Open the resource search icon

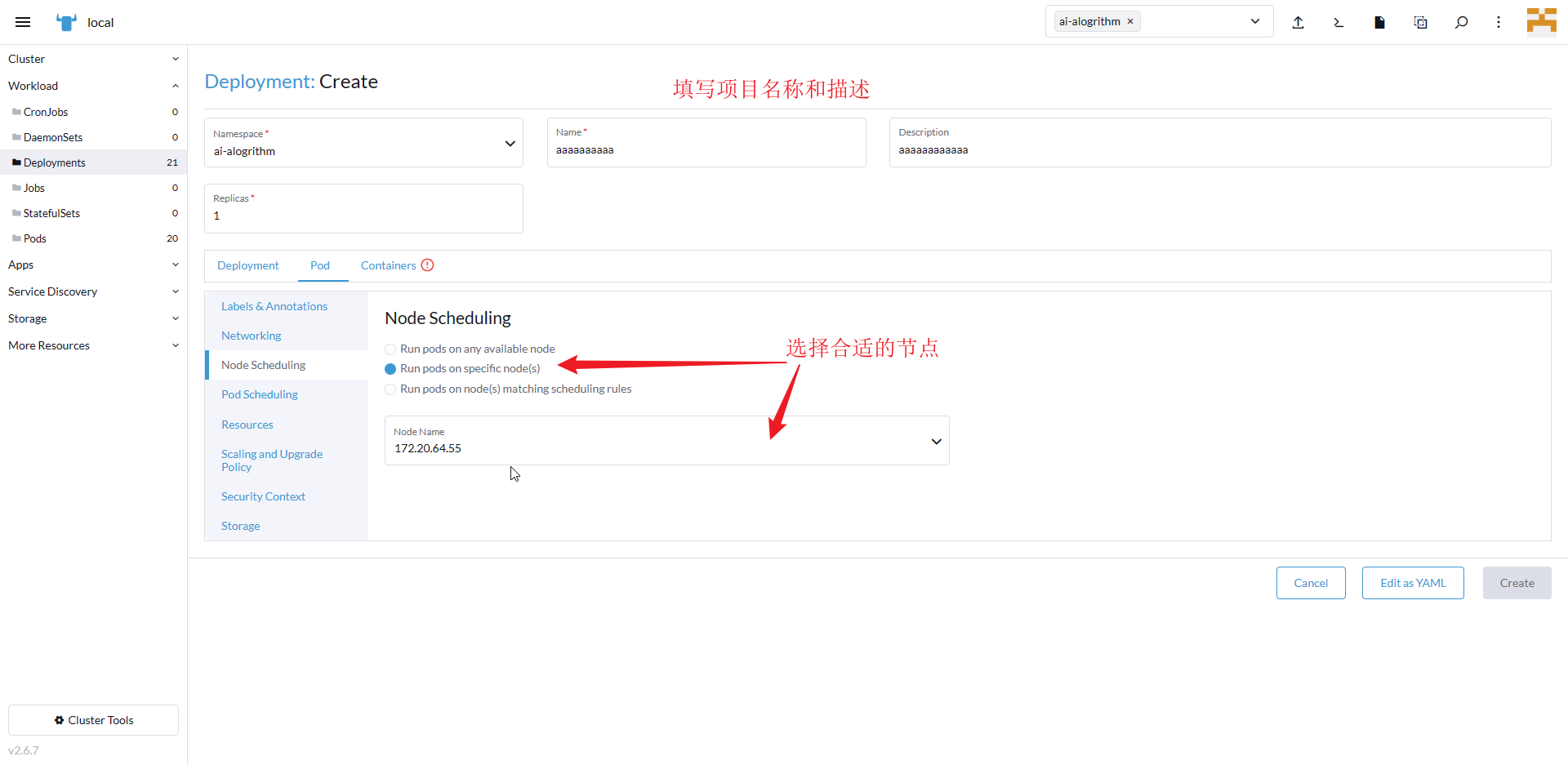[1461, 22]
